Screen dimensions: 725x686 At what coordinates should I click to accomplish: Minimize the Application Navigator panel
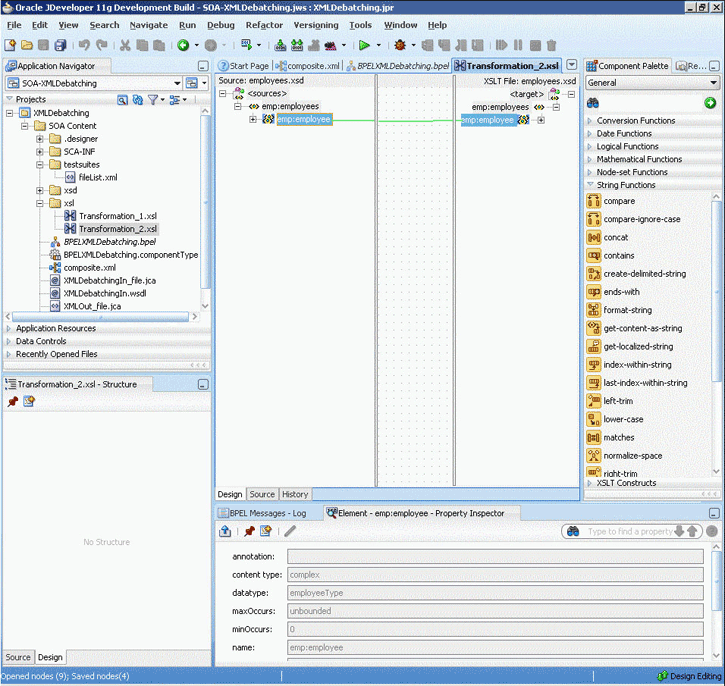click(x=203, y=66)
